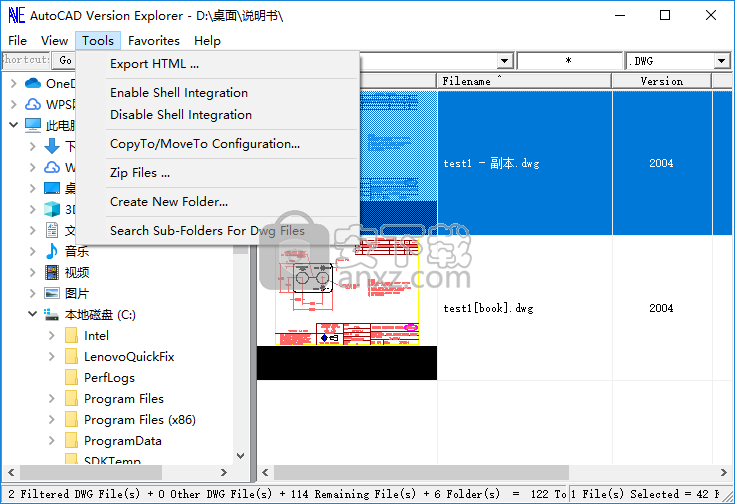Expand the 视频 folder node
Viewport: 735px width, 504px height.
[x=32, y=272]
